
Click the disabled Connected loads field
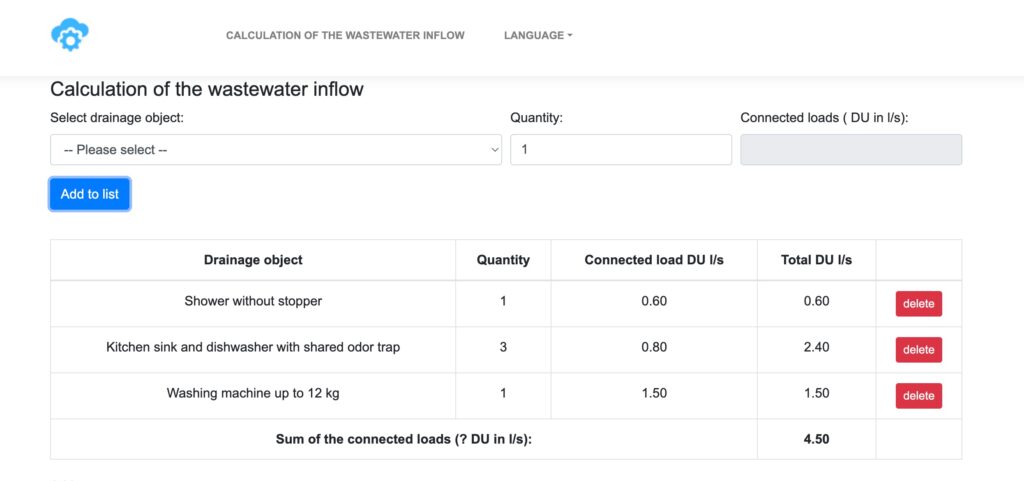[x=850, y=149]
